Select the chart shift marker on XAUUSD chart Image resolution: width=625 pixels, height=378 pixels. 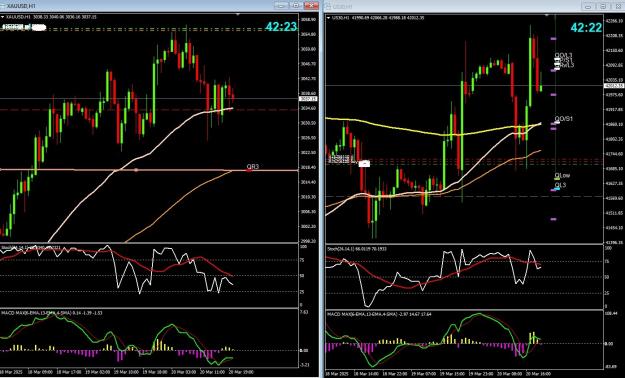pos(238,14)
